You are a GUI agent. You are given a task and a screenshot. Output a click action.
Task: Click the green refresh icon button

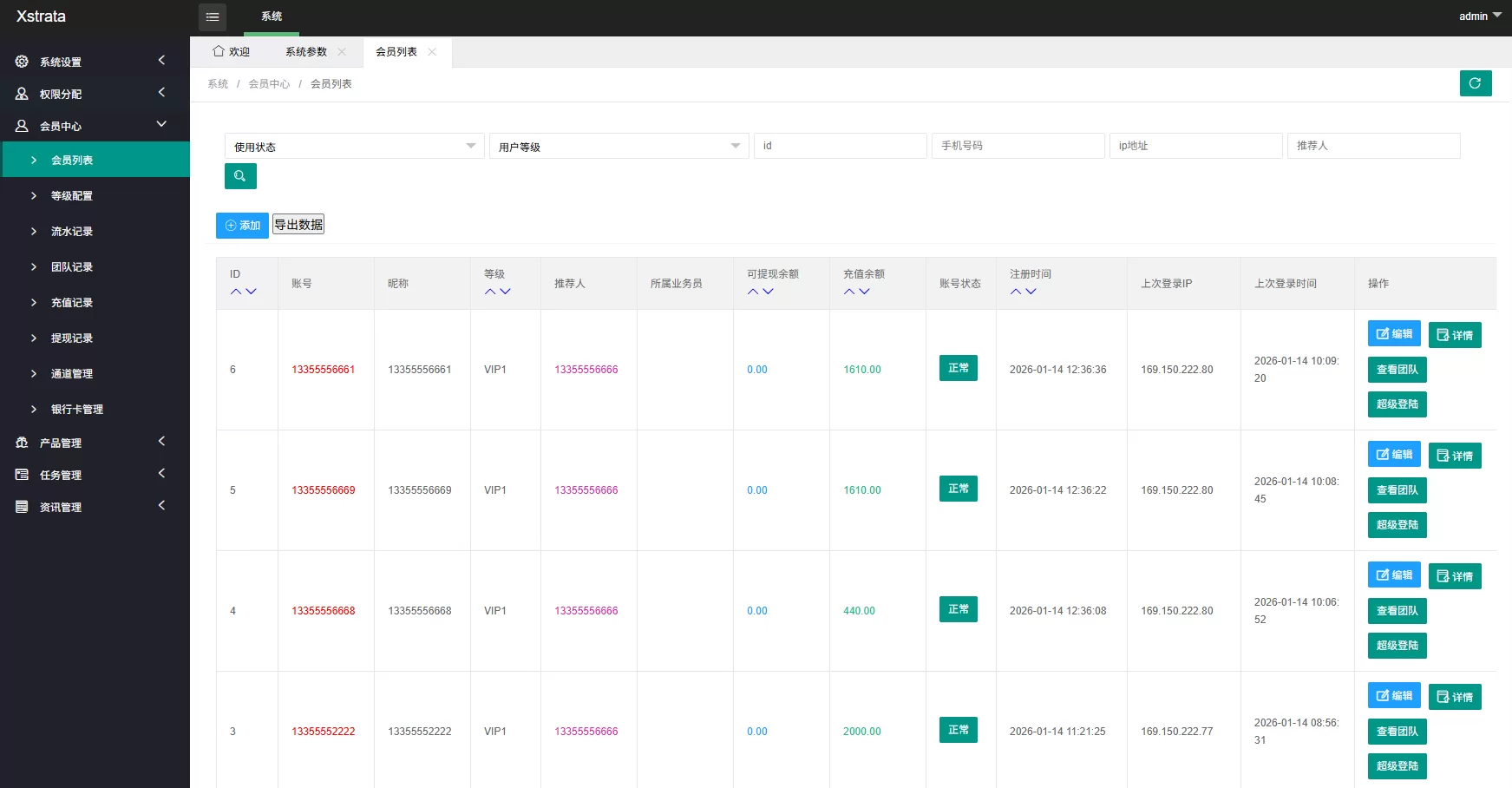coord(1475,83)
